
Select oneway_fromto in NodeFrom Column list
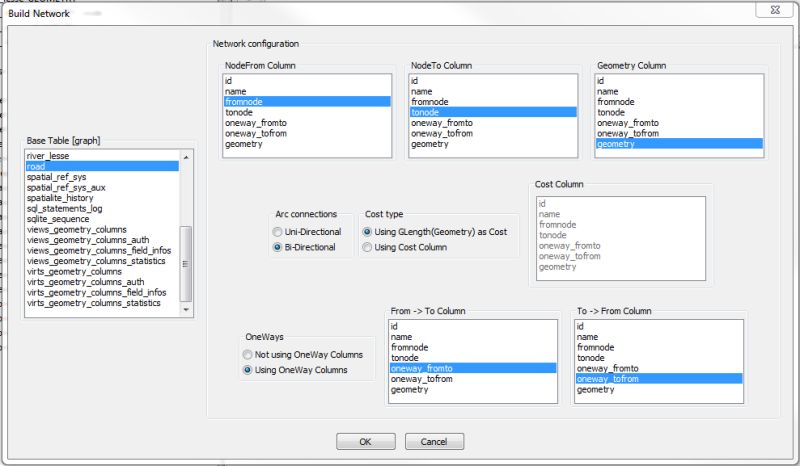[x=307, y=122]
